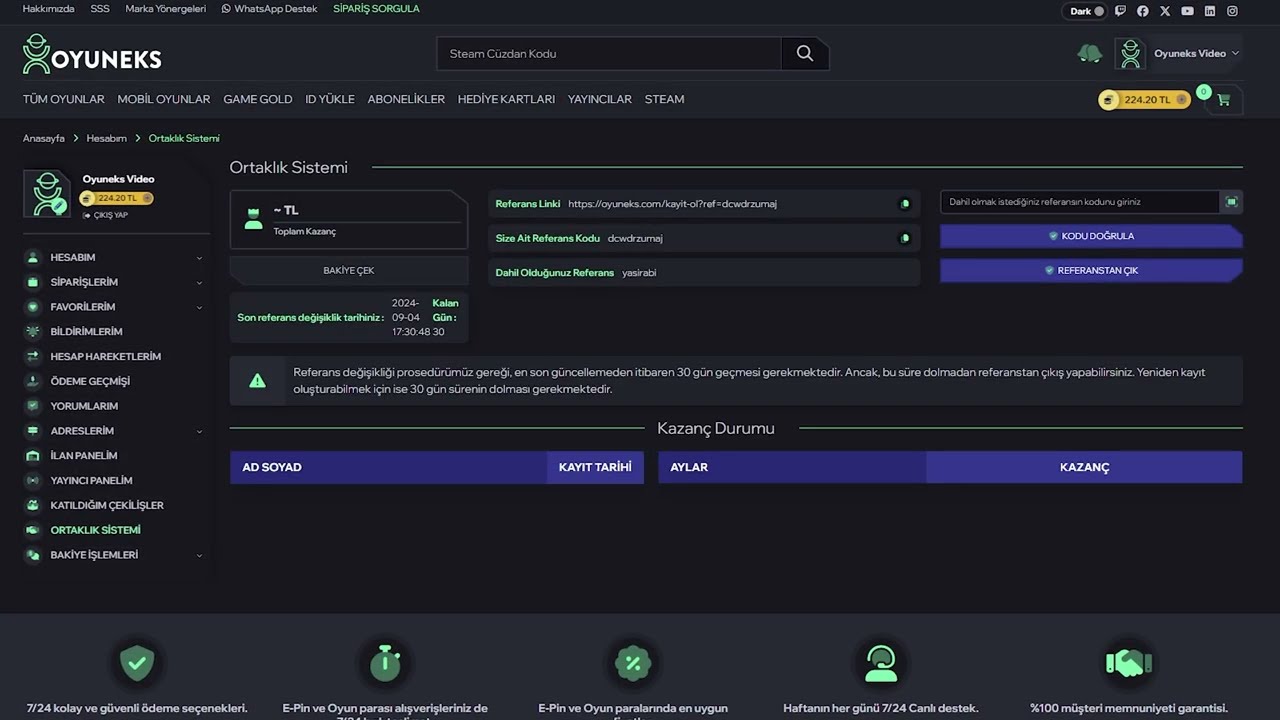The width and height of the screenshot is (1280, 720).
Task: Click the ÇIKIŞ YAP link
Action: (106, 215)
